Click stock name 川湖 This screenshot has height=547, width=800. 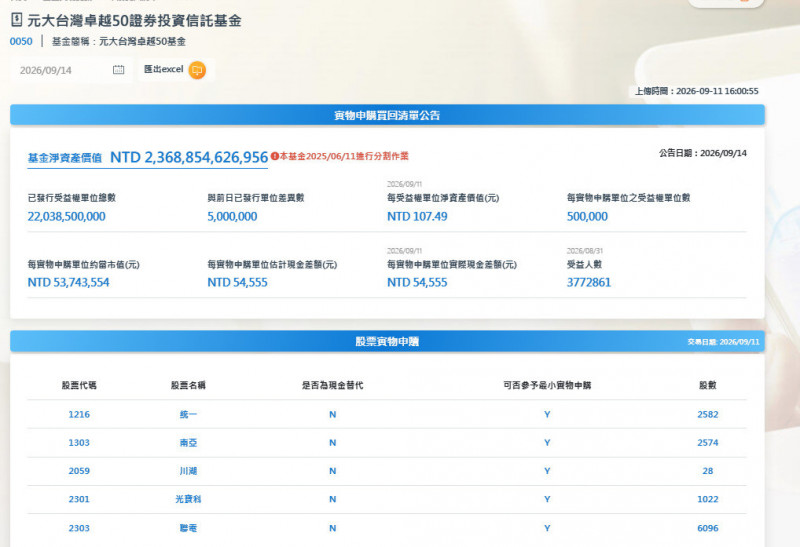pos(188,471)
